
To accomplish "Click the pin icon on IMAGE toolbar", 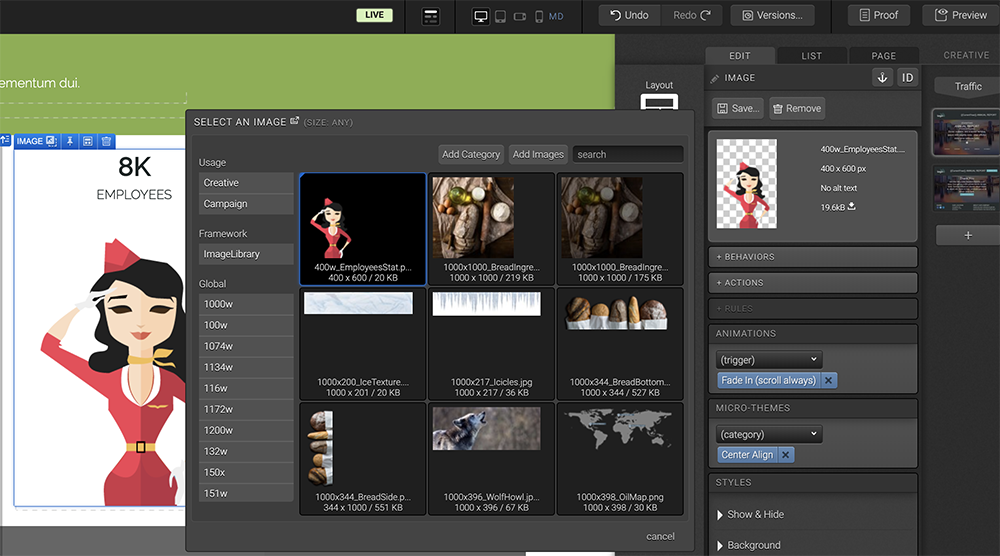I will click(x=70, y=141).
